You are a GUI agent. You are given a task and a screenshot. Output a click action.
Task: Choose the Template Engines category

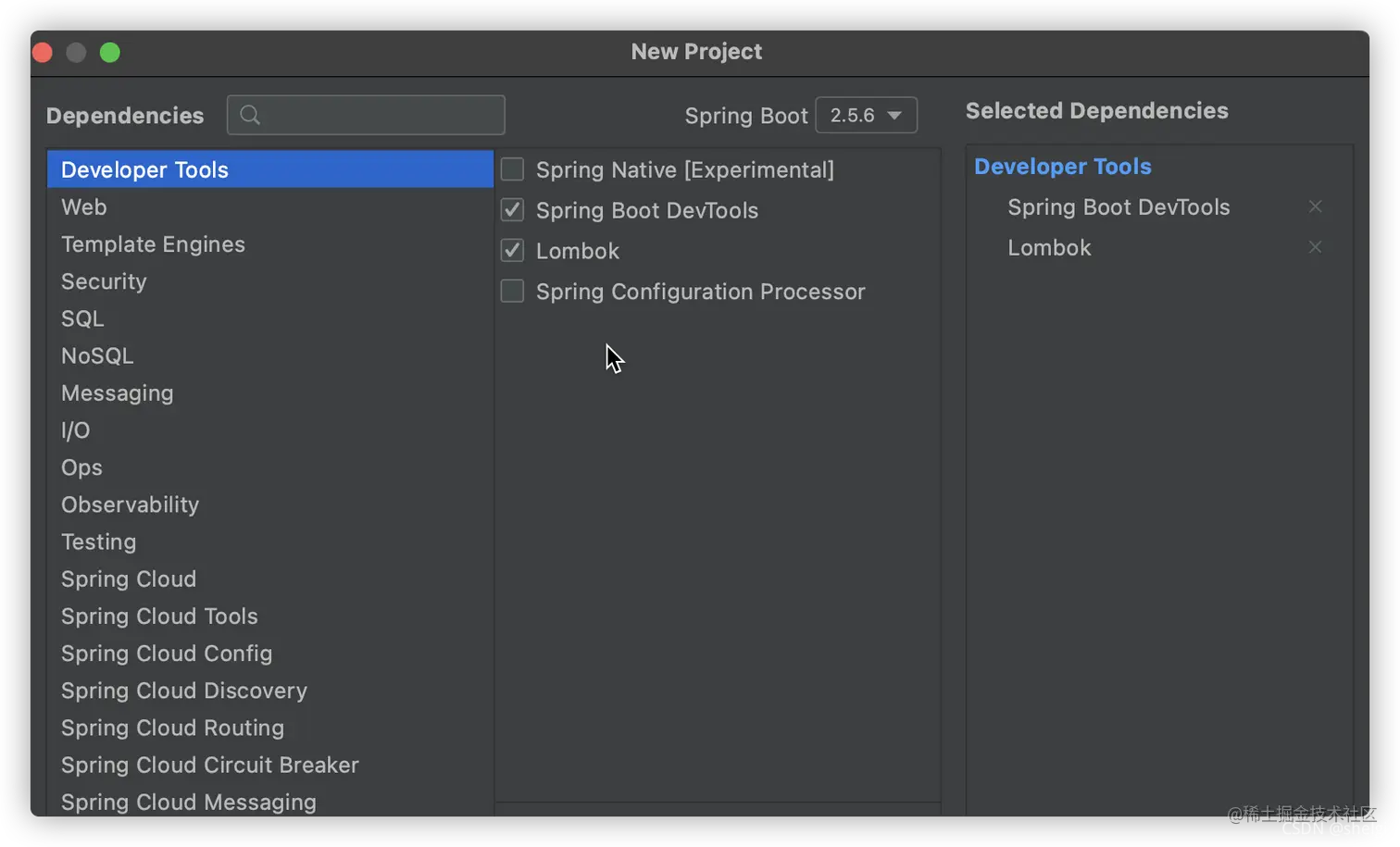(270, 244)
